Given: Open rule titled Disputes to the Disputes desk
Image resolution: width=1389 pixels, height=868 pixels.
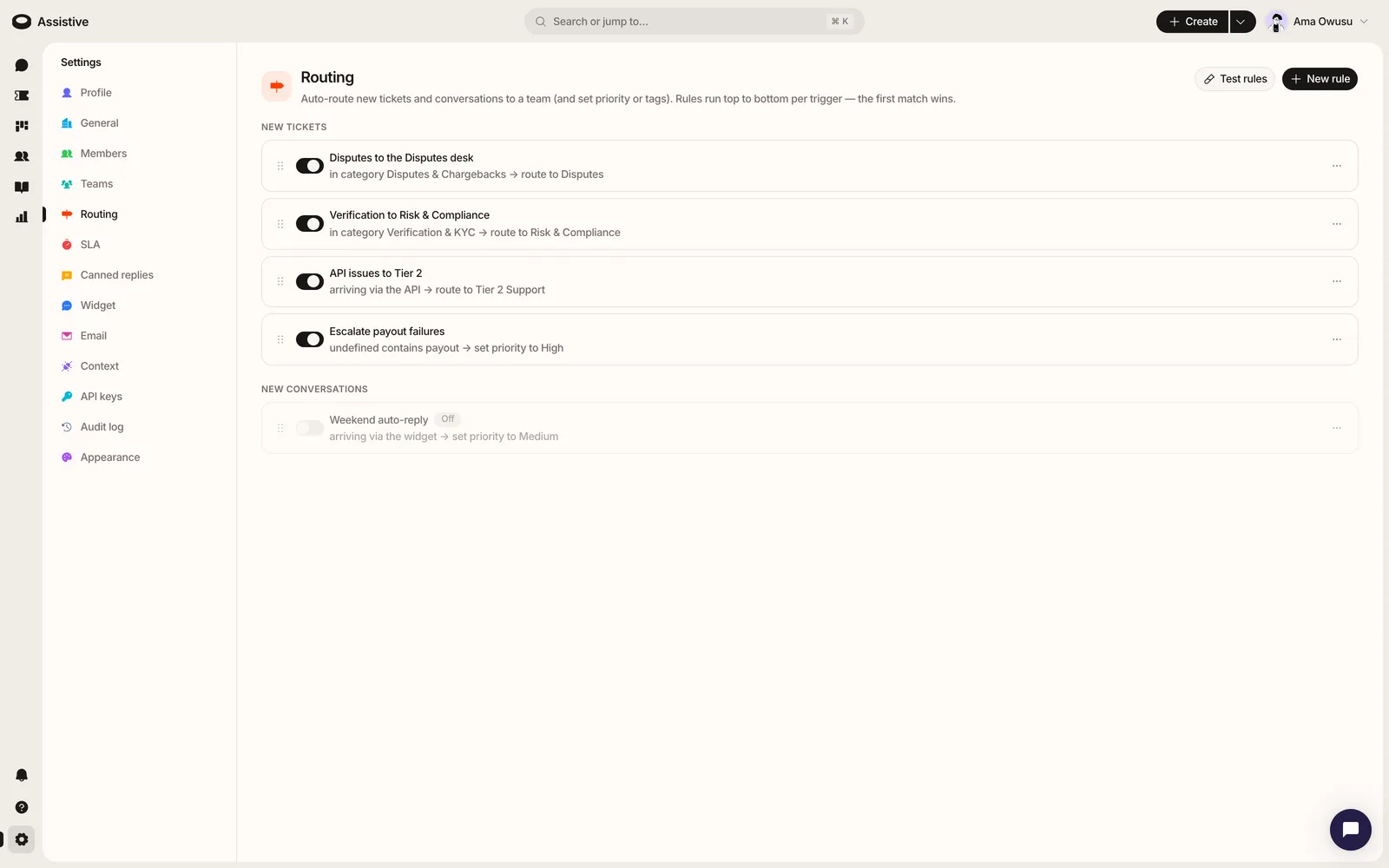Looking at the screenshot, I should (x=401, y=158).
